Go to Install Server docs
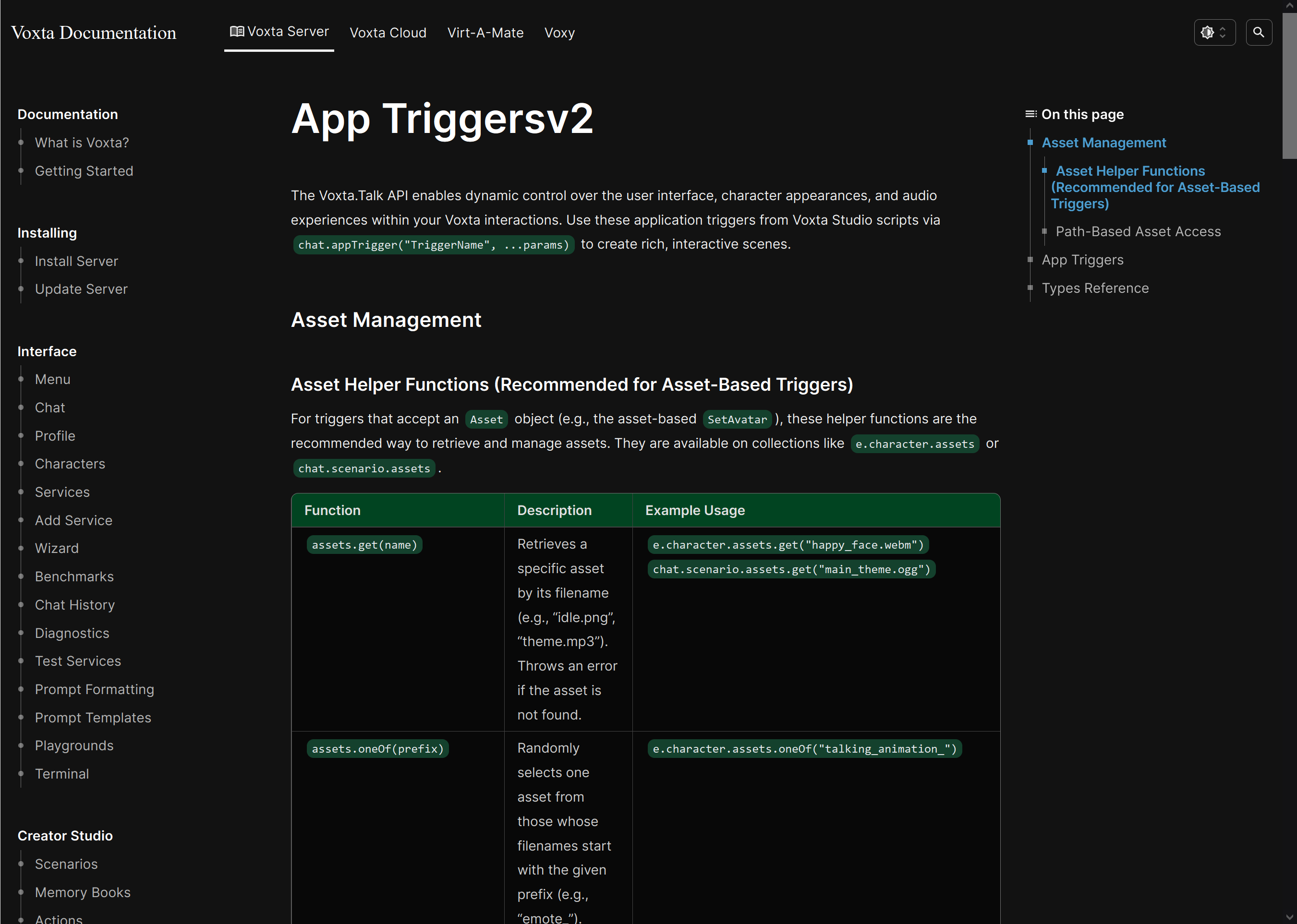The image size is (1297, 924). [76, 261]
